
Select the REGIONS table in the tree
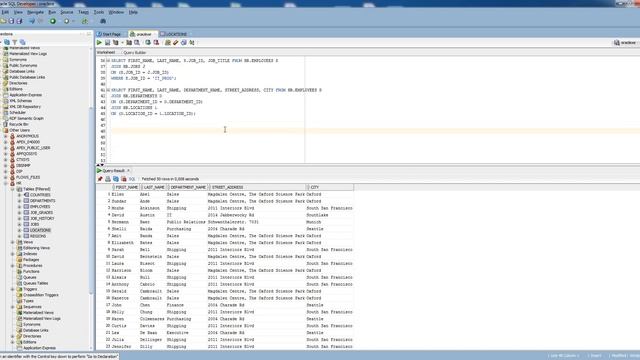[x=38, y=236]
